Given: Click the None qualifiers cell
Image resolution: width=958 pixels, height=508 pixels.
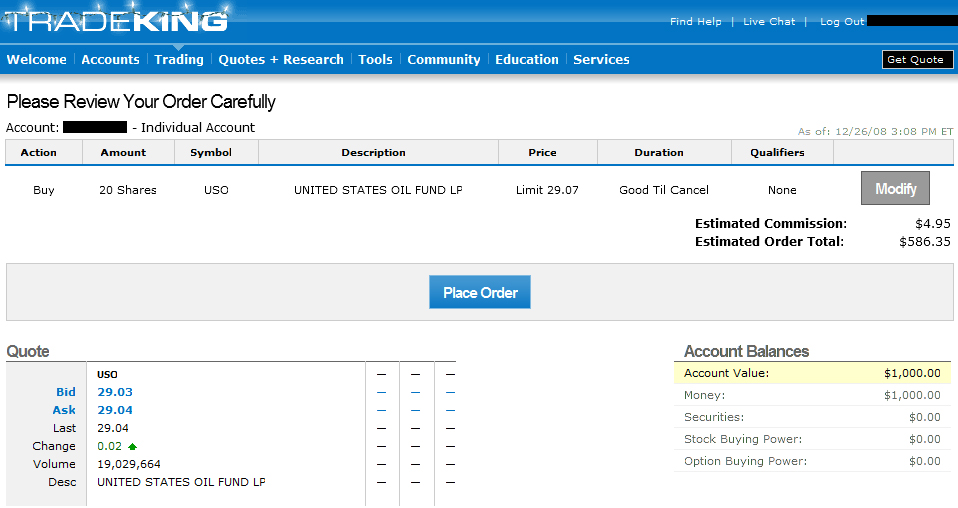Looking at the screenshot, I should (782, 190).
